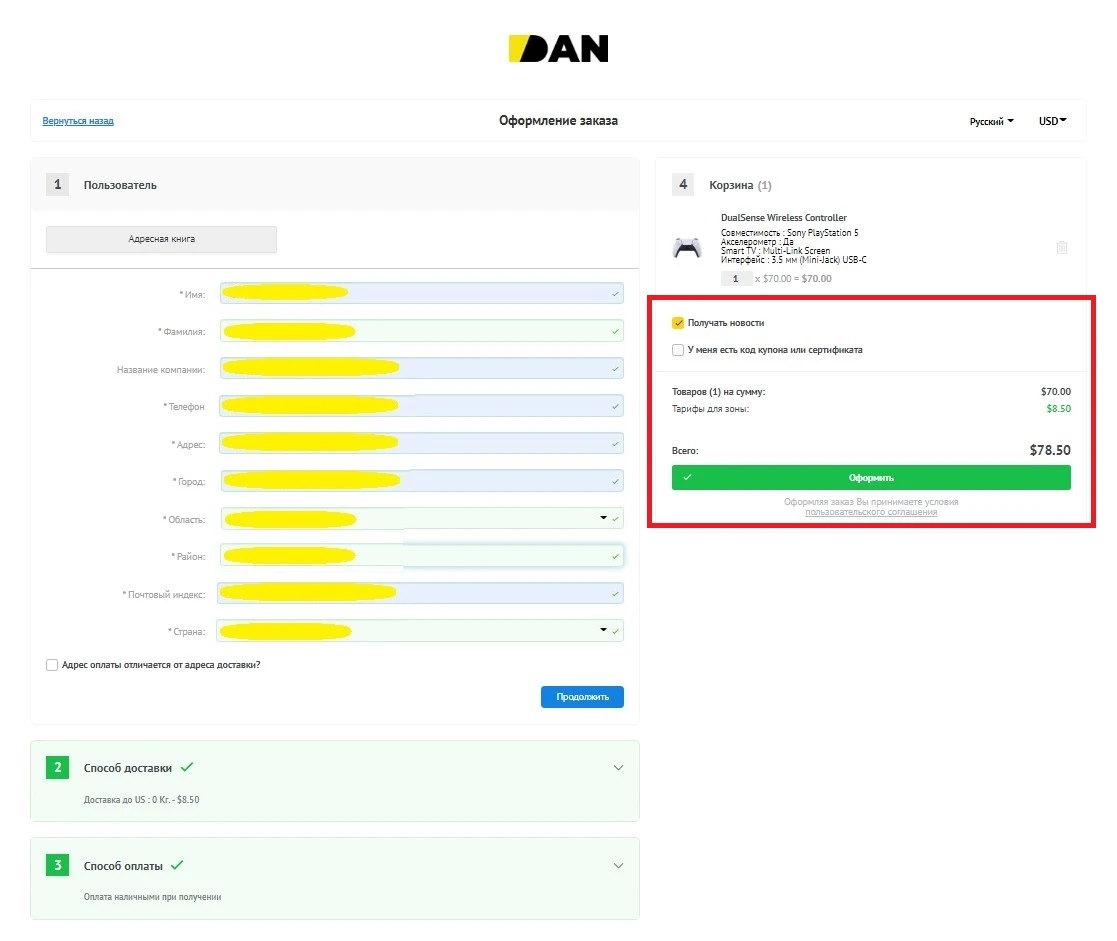Click the step 2 delivery number badge
Screen dimensions: 1117x941
coord(58,768)
